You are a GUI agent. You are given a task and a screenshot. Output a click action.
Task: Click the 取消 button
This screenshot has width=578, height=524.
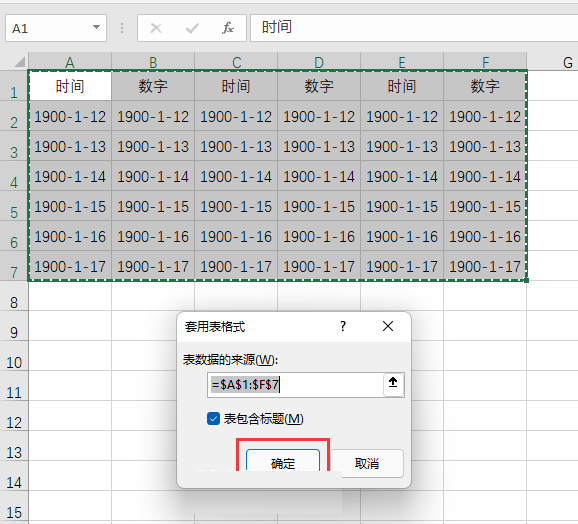coord(367,464)
